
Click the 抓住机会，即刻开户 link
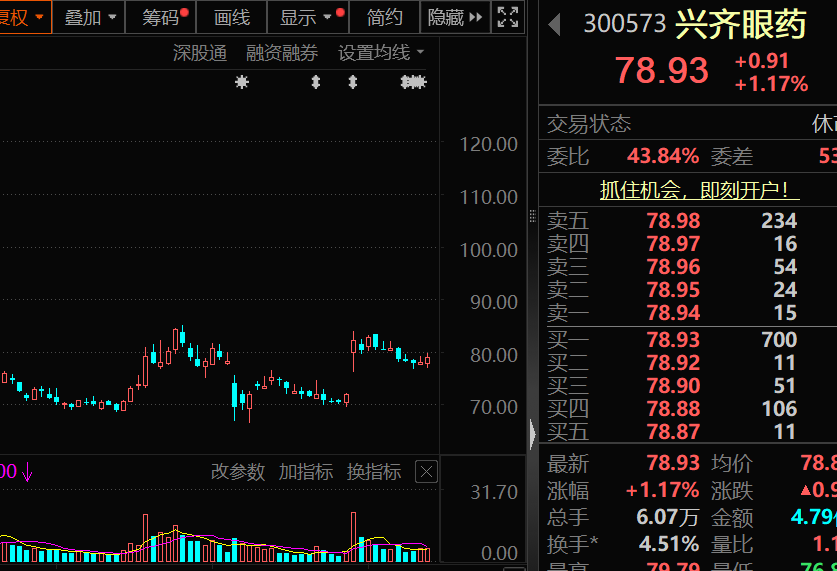tap(693, 188)
